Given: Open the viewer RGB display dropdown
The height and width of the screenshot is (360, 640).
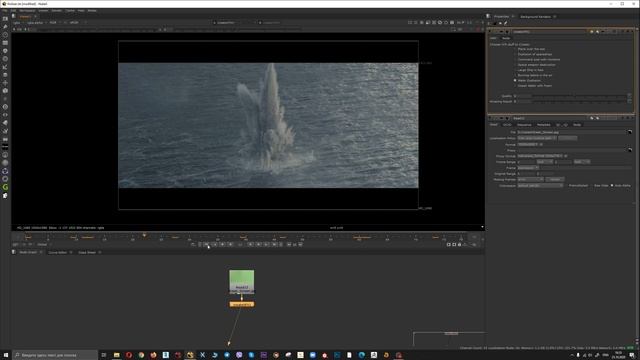Looking at the screenshot, I should tap(54, 23).
